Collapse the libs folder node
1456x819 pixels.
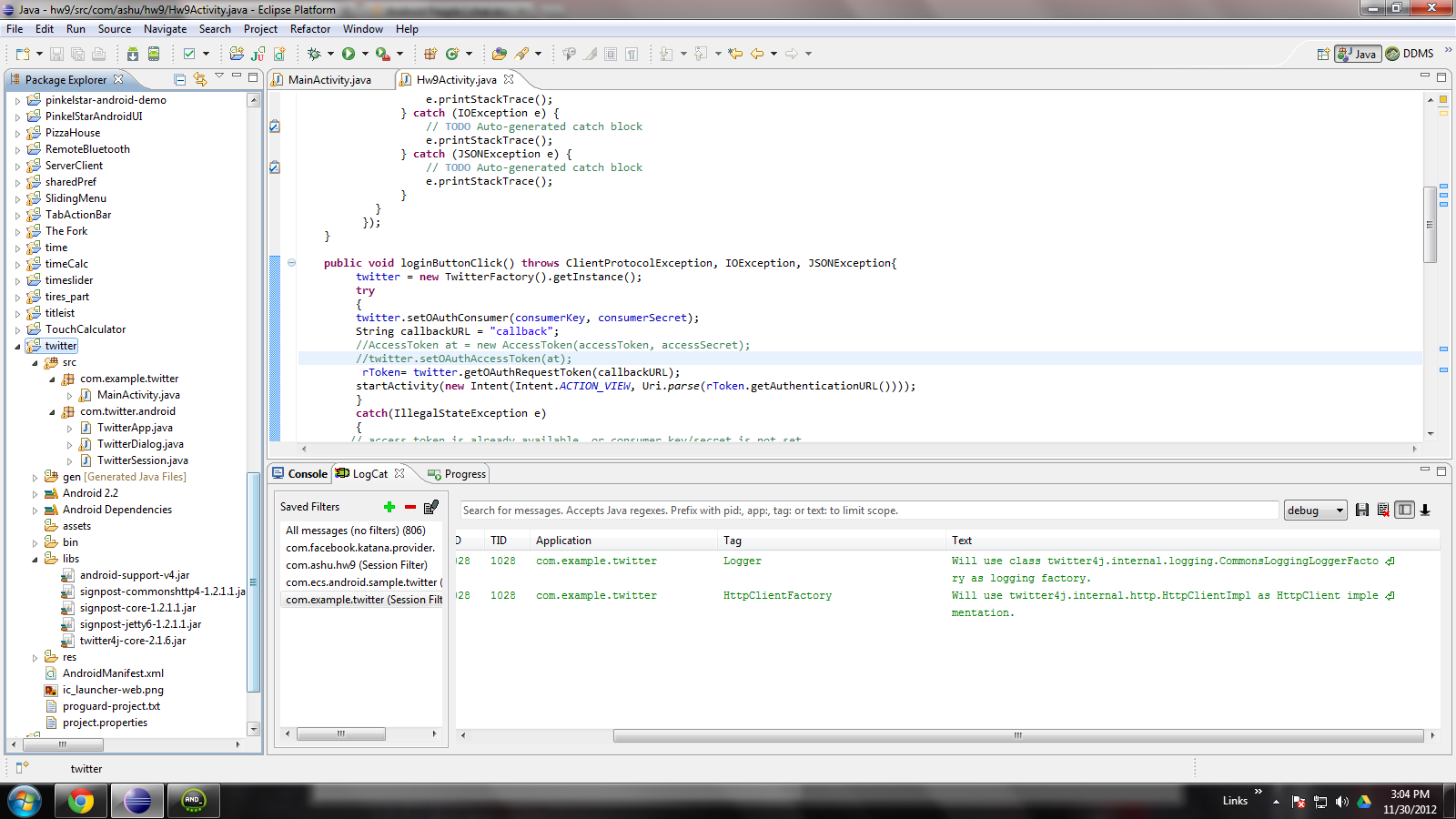pos(35,559)
